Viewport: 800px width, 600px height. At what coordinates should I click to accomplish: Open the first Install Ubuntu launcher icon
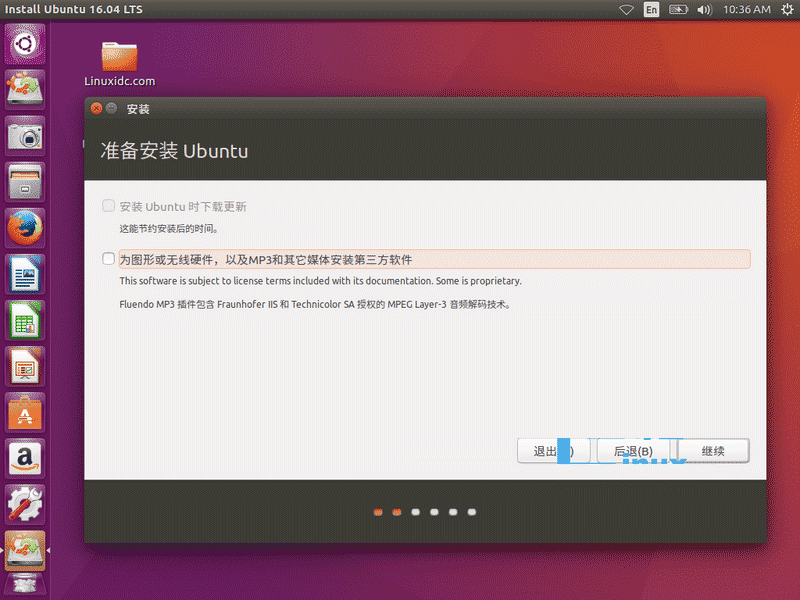25,89
